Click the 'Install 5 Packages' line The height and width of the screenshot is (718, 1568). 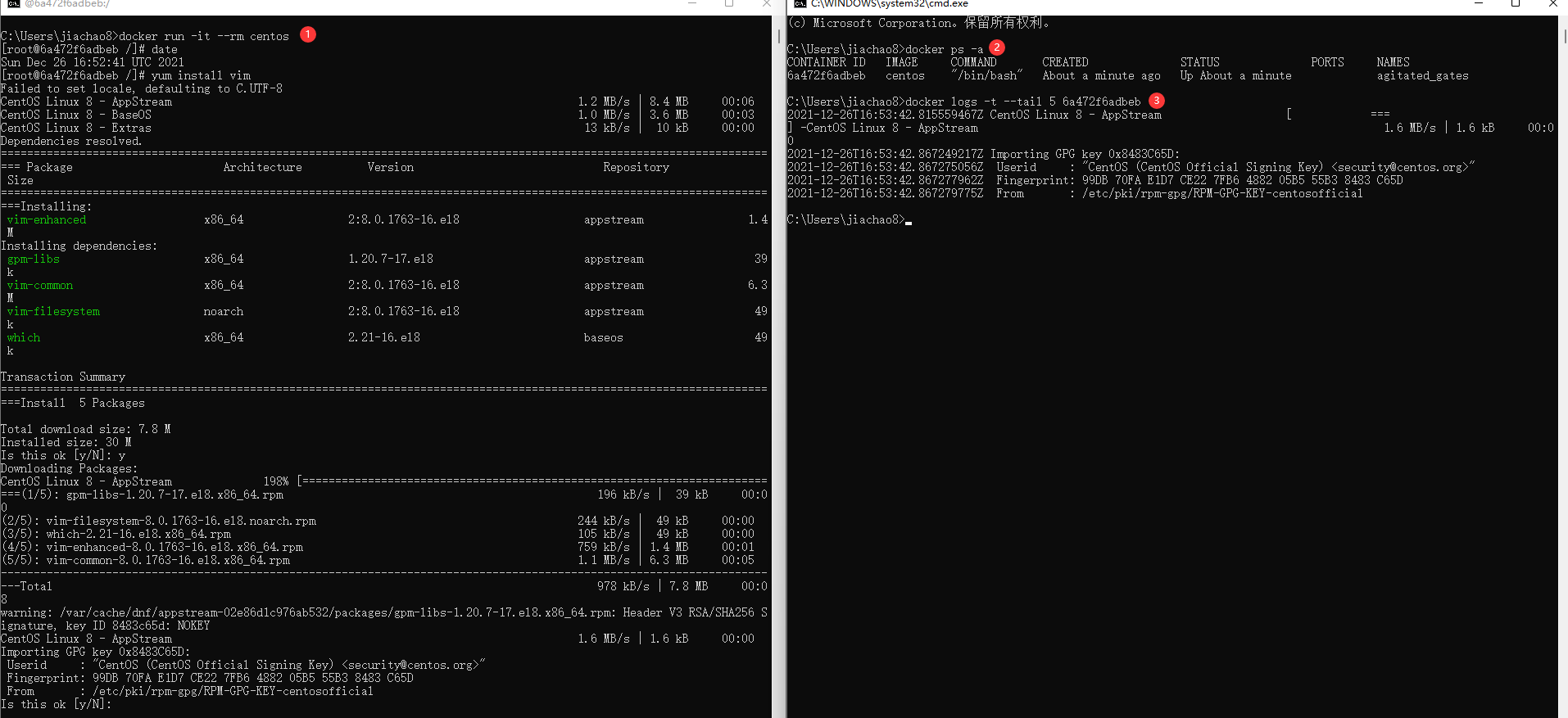(83, 403)
